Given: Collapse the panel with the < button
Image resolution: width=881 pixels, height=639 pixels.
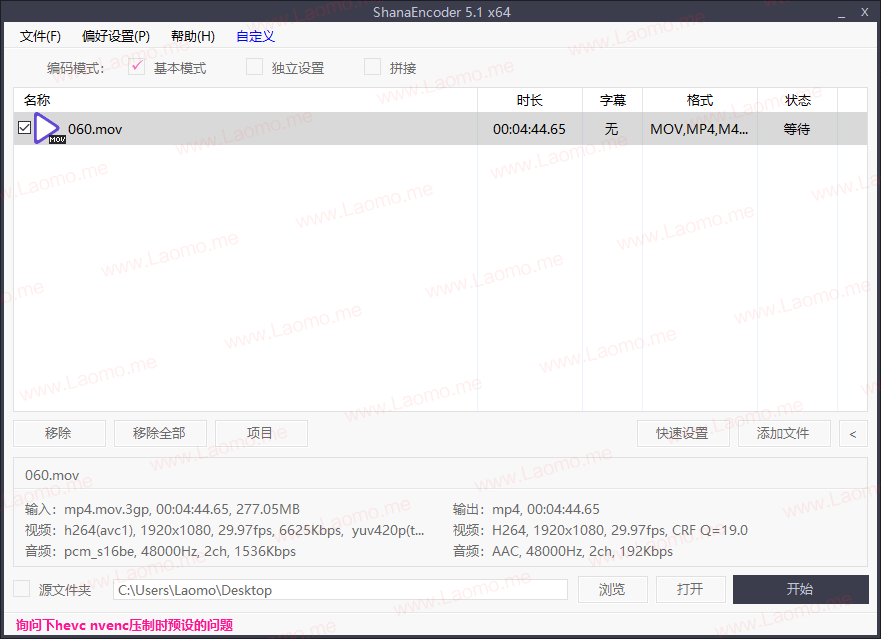Looking at the screenshot, I should point(853,433).
